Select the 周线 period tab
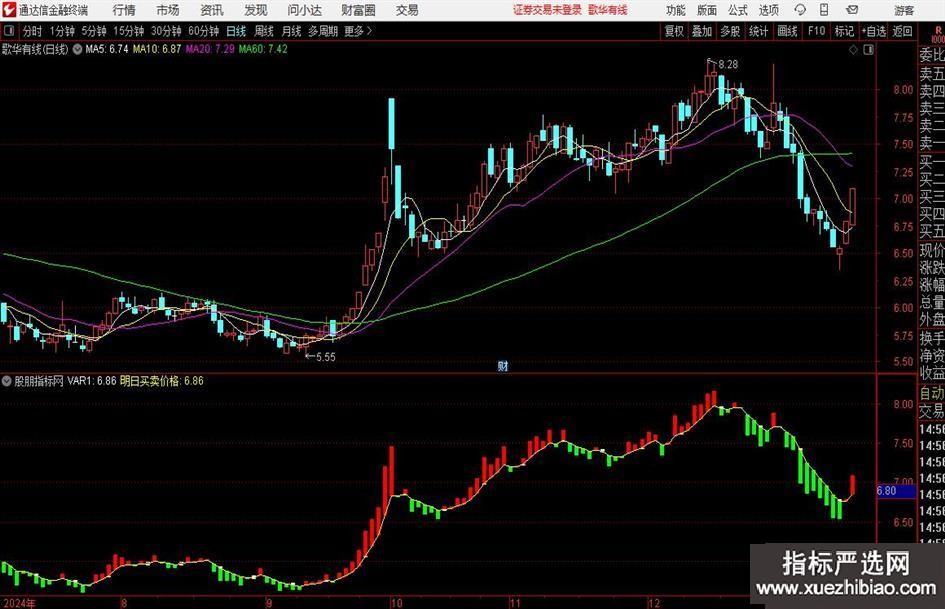945x609 pixels. (x=264, y=31)
